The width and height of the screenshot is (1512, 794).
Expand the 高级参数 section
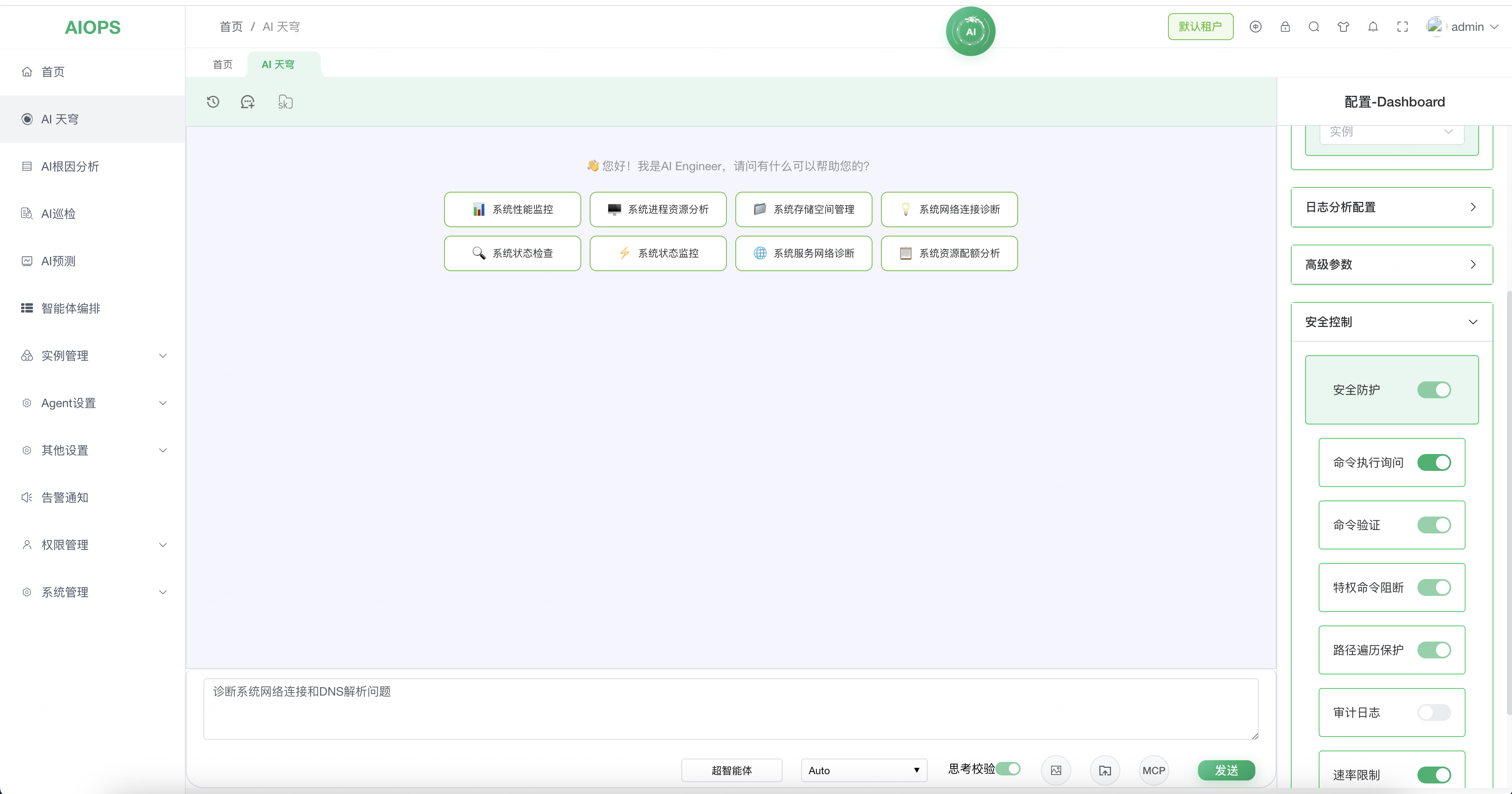click(1392, 264)
